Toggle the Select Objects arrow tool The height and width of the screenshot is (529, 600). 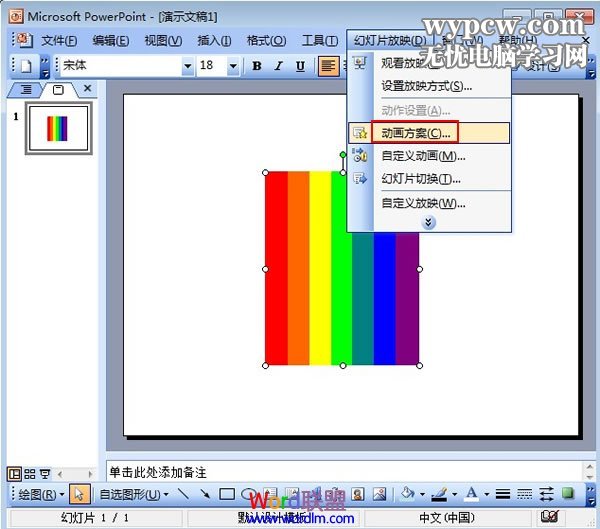[80, 494]
